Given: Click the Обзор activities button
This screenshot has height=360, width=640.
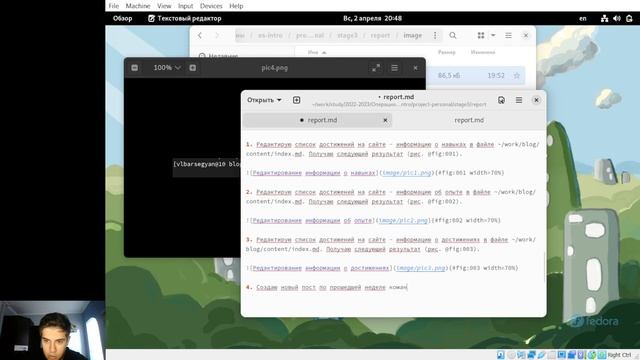Looking at the screenshot, I should click(122, 18).
